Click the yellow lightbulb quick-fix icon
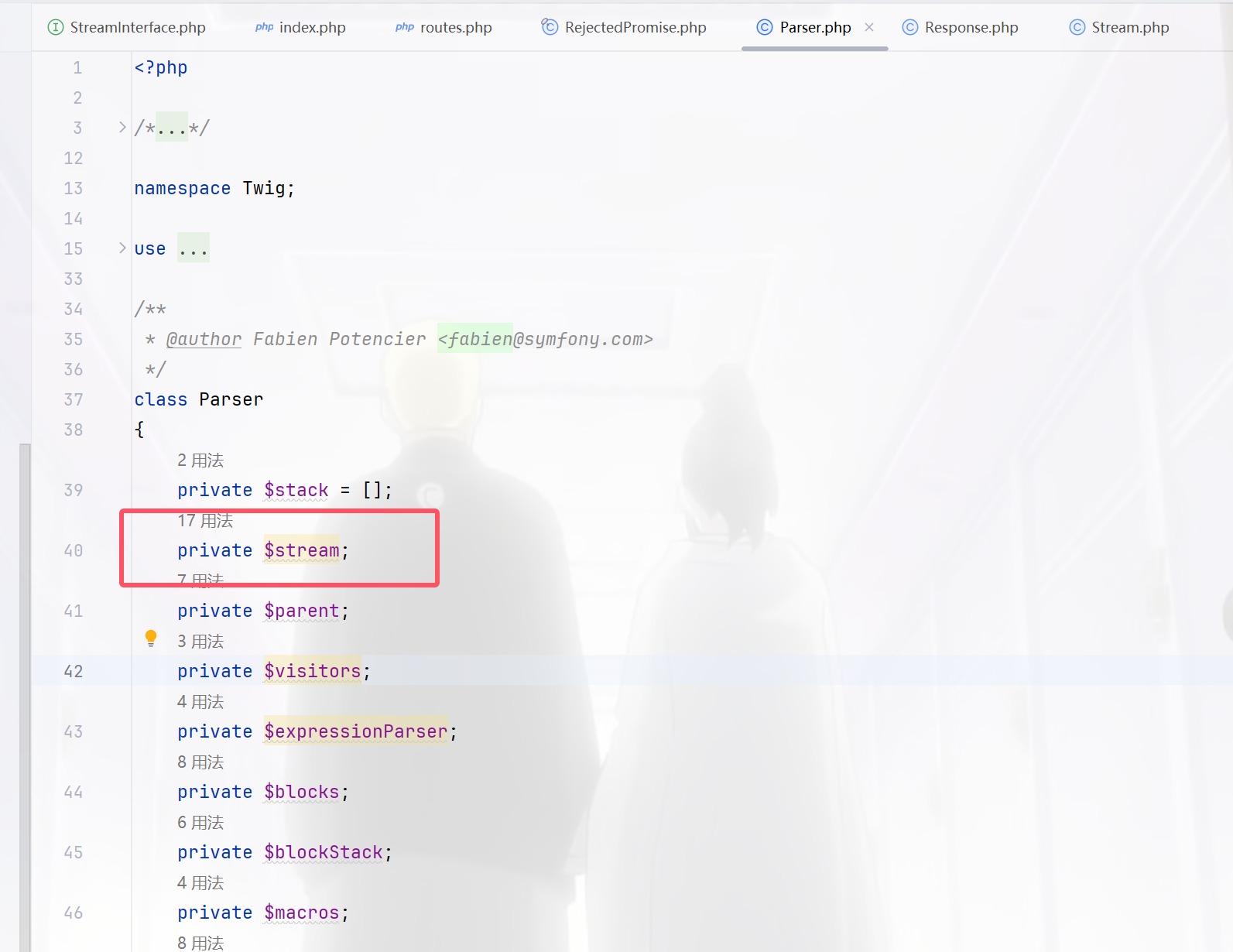Screen dimensions: 1233x952 point(151,639)
